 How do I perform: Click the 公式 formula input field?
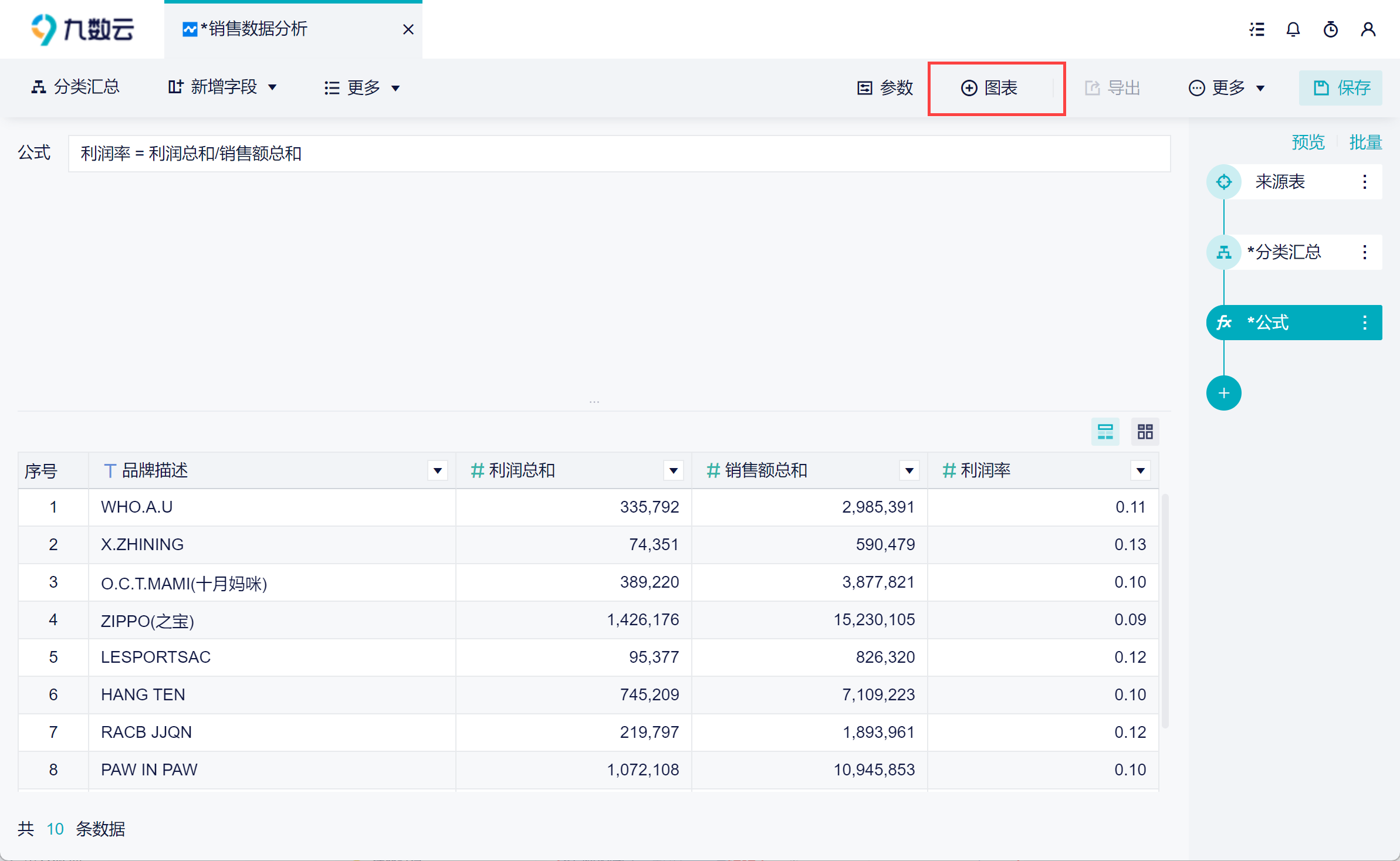[x=619, y=154]
